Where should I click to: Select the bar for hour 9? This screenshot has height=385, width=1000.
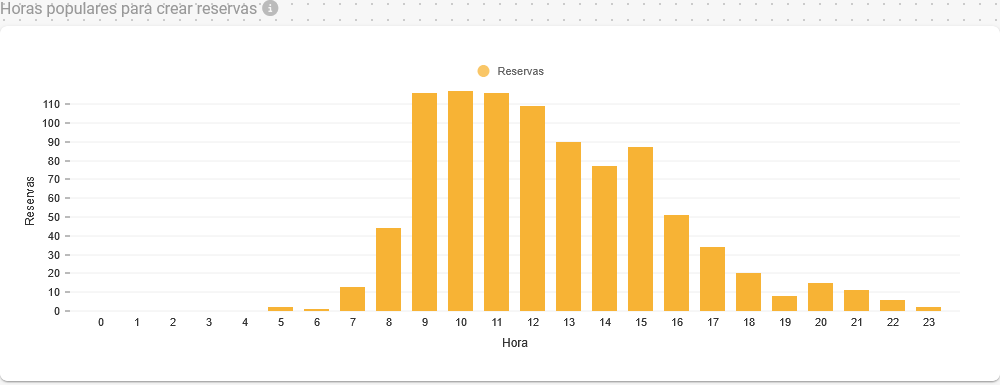point(425,202)
